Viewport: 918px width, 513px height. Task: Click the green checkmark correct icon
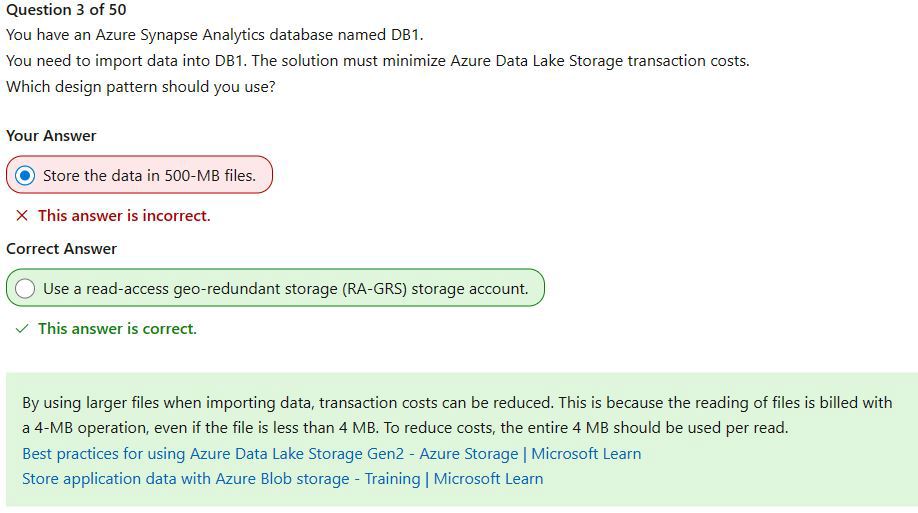(22, 329)
